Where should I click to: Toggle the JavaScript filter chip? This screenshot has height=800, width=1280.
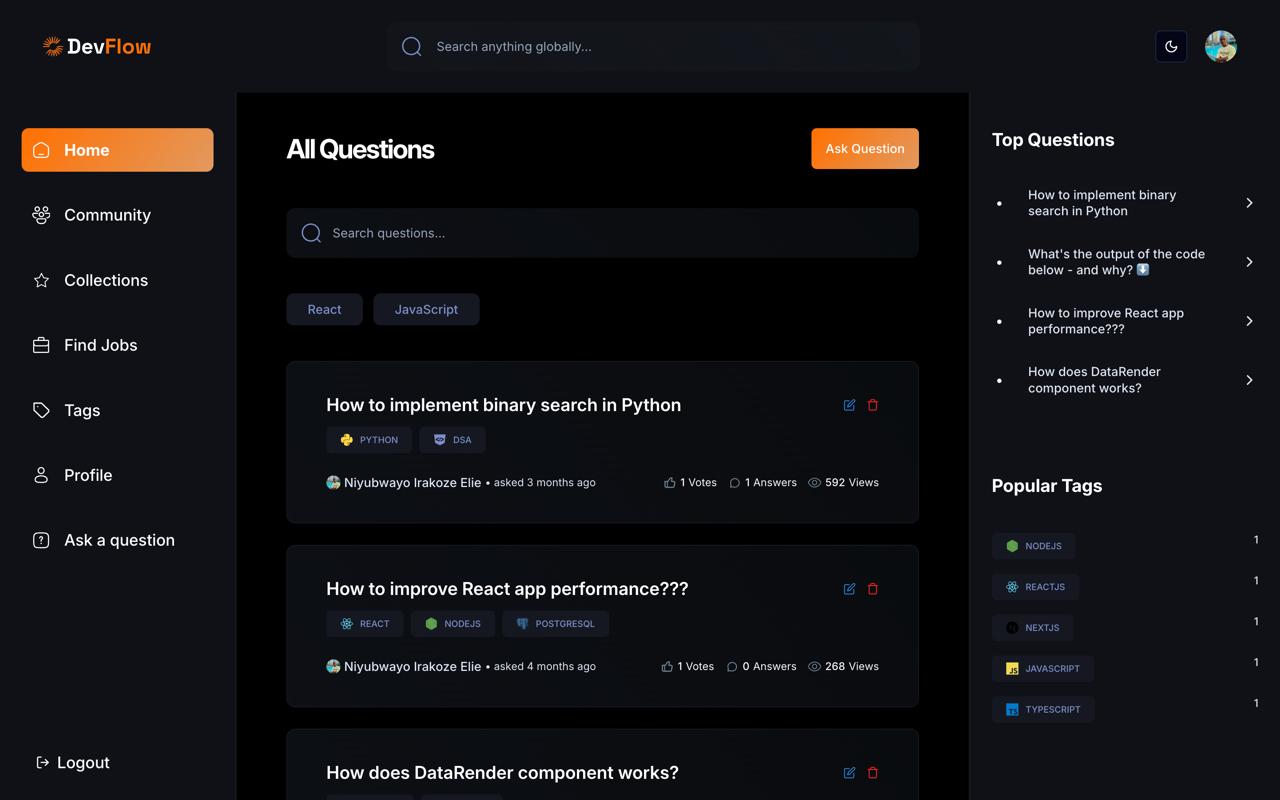(426, 309)
